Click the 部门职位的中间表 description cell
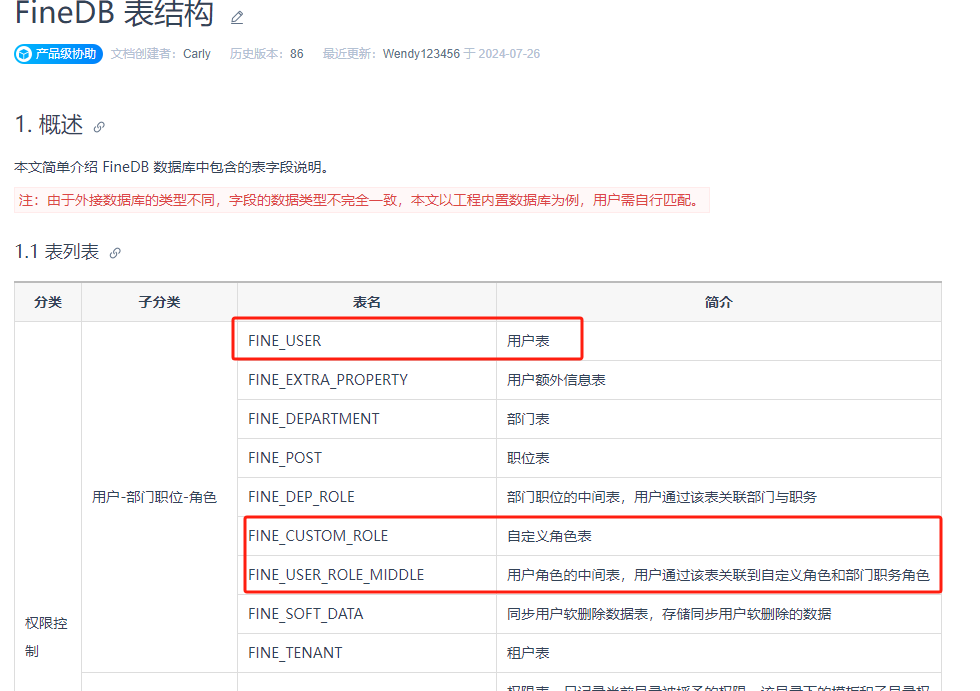 click(719, 497)
